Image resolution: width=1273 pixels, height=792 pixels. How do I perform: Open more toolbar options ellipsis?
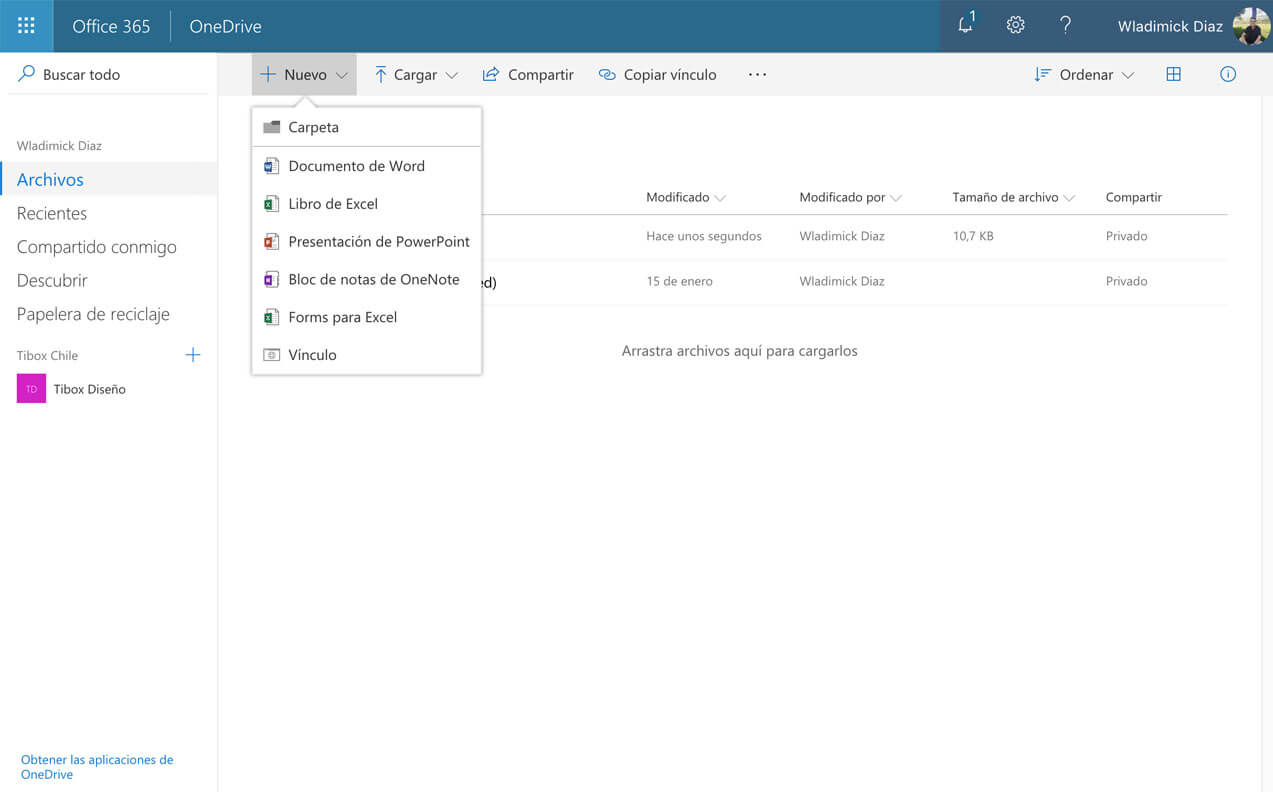[x=757, y=75]
